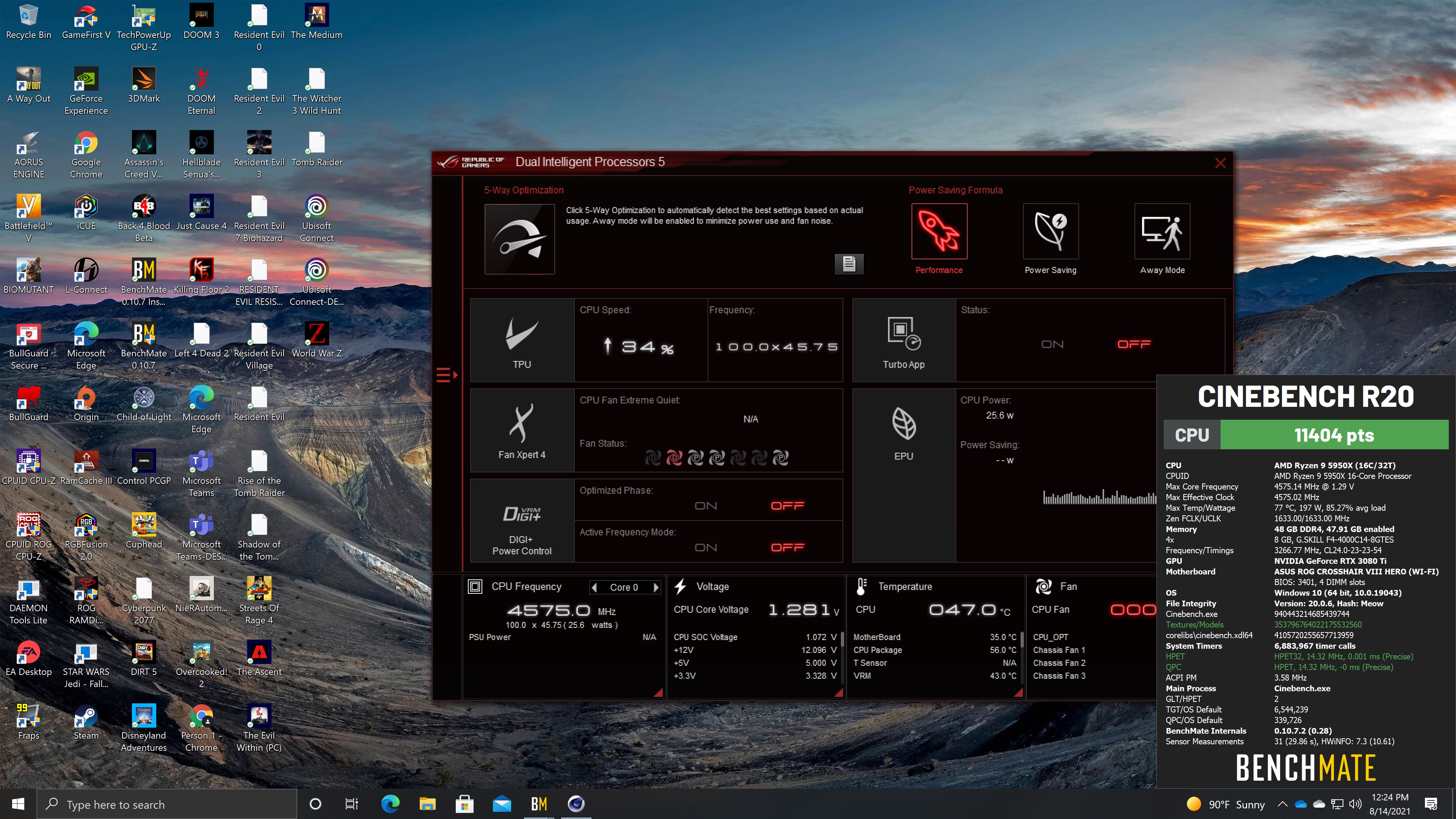This screenshot has width=1456, height=819.
Task: Set Optimized Phase to ON
Action: click(705, 506)
